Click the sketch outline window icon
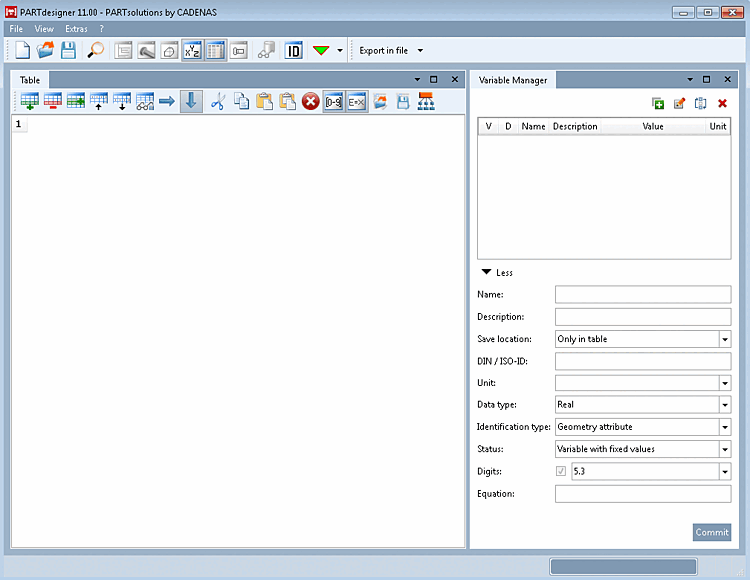 (x=169, y=50)
